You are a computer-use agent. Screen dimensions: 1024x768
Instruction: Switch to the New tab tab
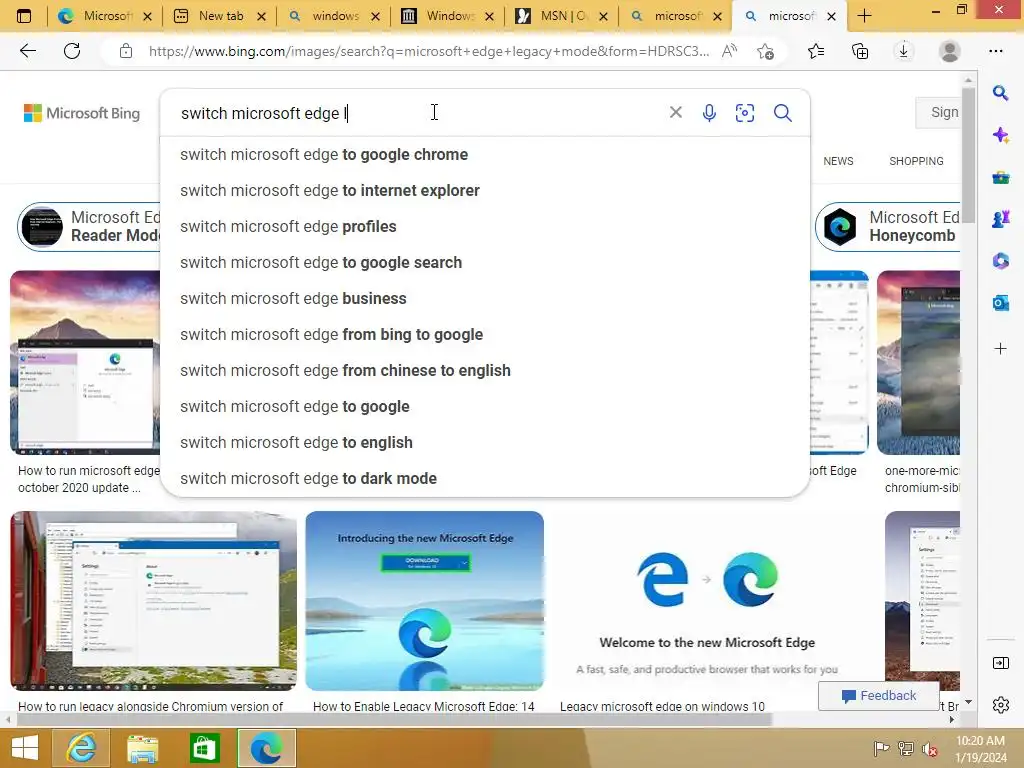coord(220,16)
